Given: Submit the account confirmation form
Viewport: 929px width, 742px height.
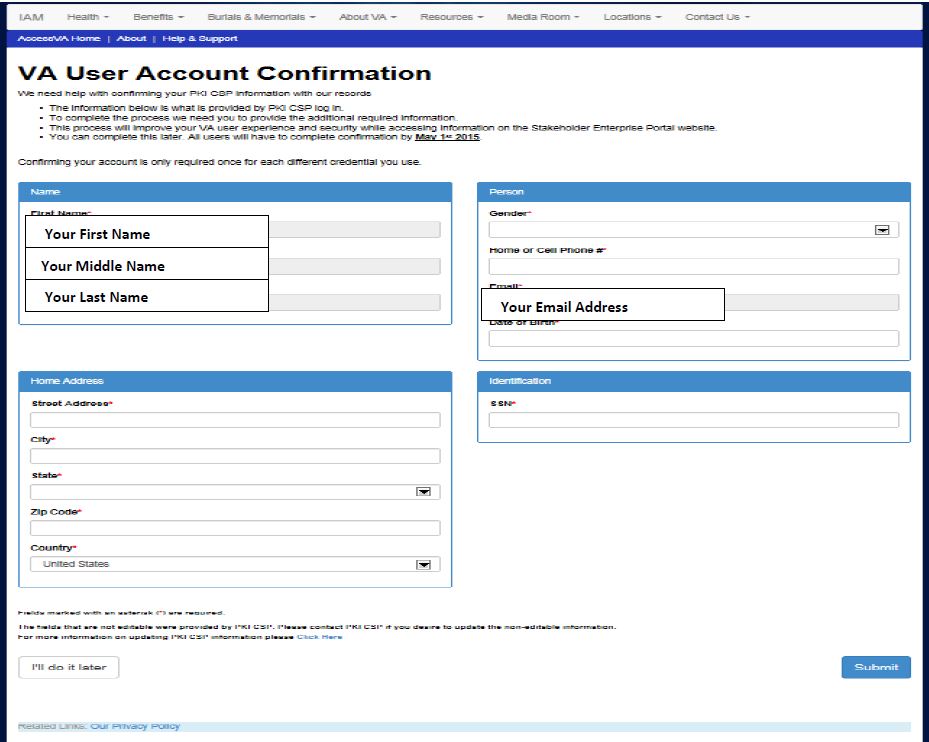Looking at the screenshot, I should click(x=876, y=667).
